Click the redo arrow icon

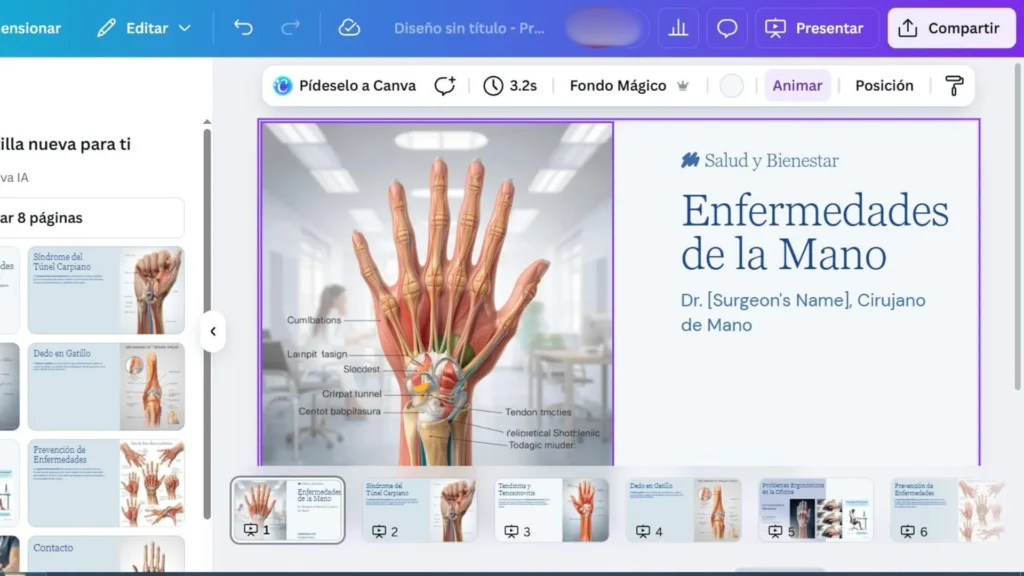pyautogui.click(x=291, y=28)
